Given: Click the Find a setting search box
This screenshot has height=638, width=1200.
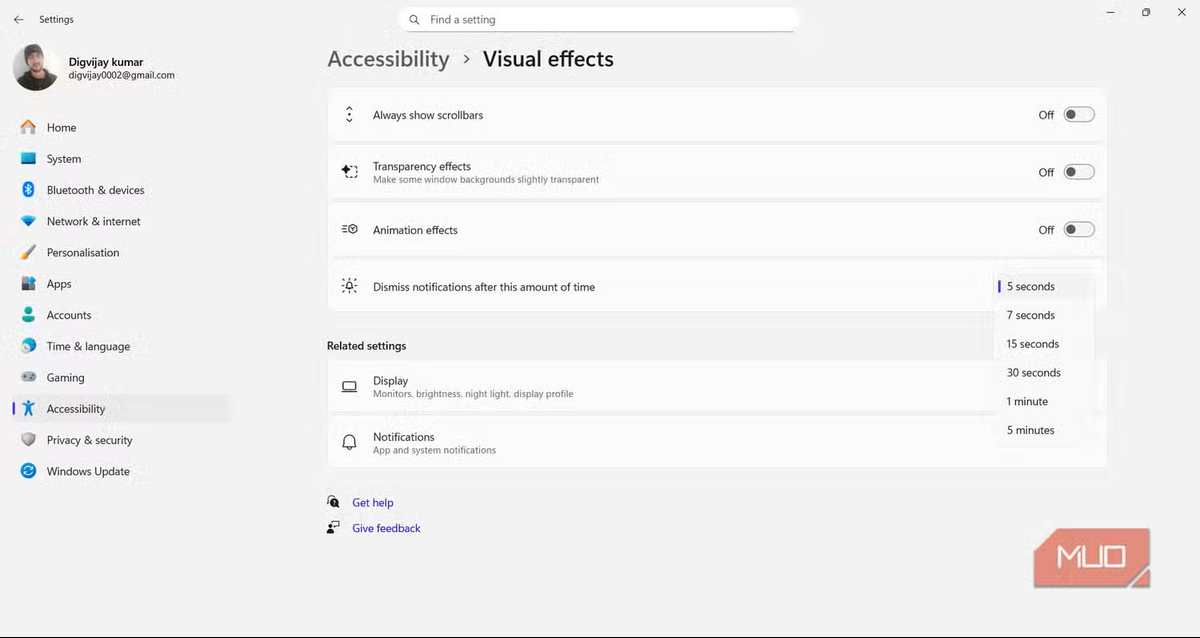Looking at the screenshot, I should 600,19.
